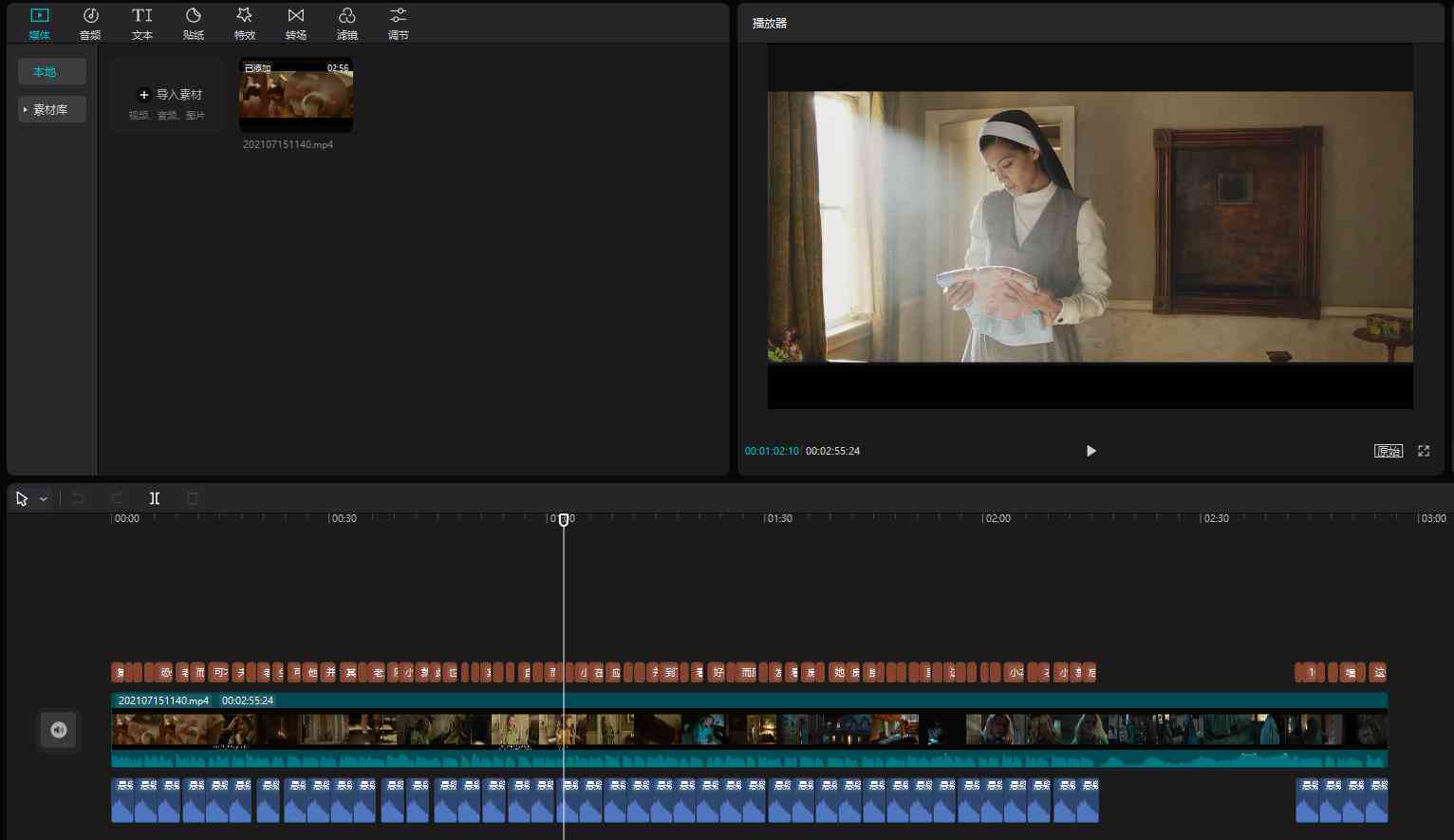The width and height of the screenshot is (1454, 840).
Task: Select the 本地 local media category
Action: pyautogui.click(x=52, y=71)
